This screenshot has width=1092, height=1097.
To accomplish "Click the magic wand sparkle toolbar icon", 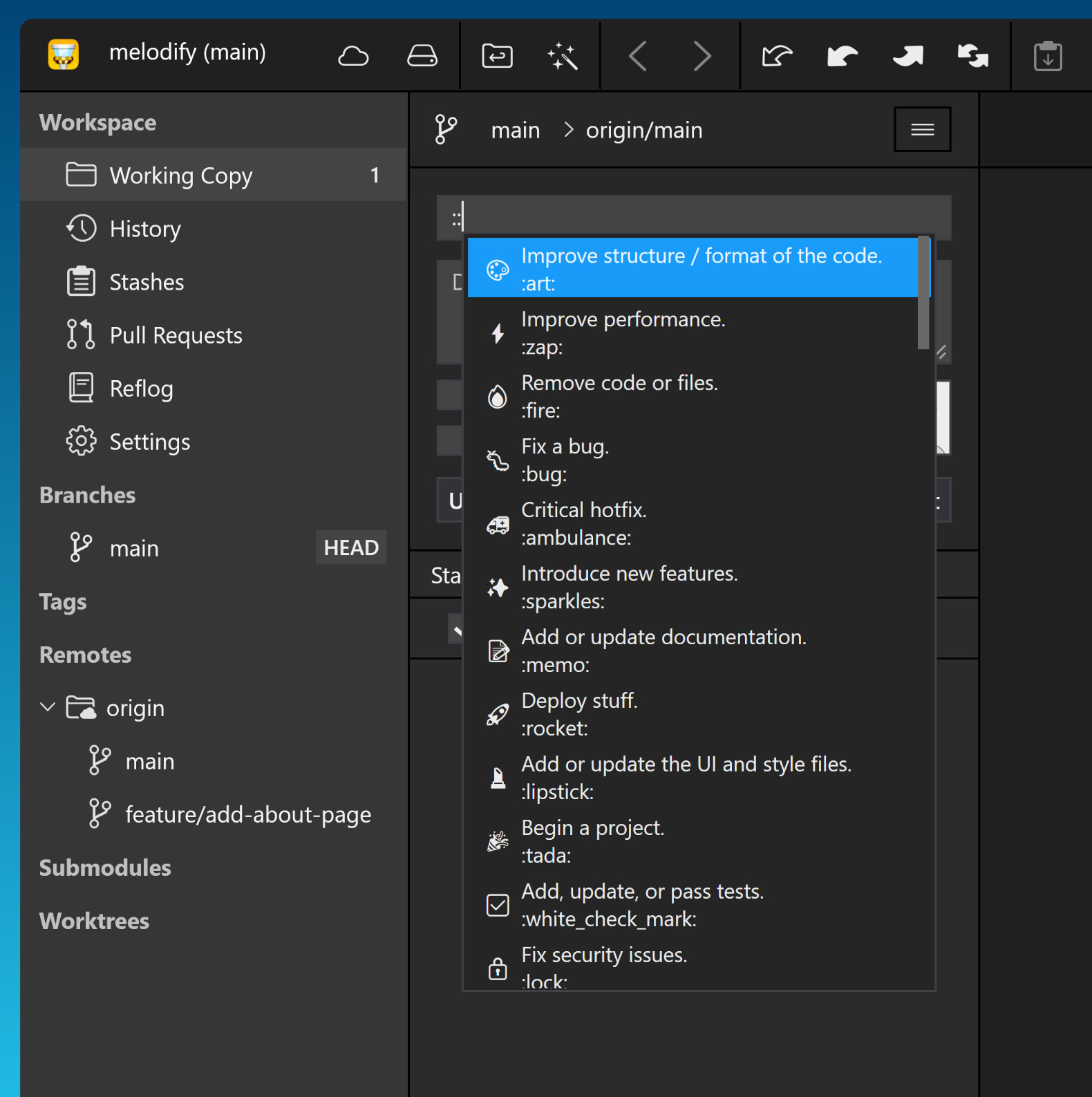I will point(563,56).
